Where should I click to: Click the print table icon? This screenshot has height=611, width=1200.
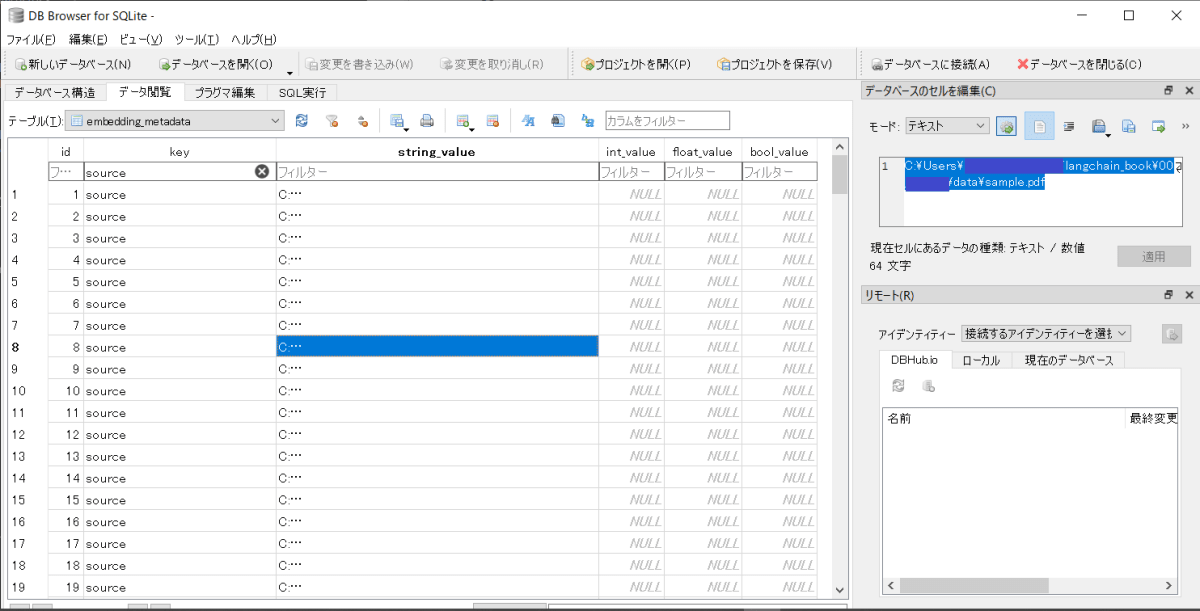pos(426,121)
